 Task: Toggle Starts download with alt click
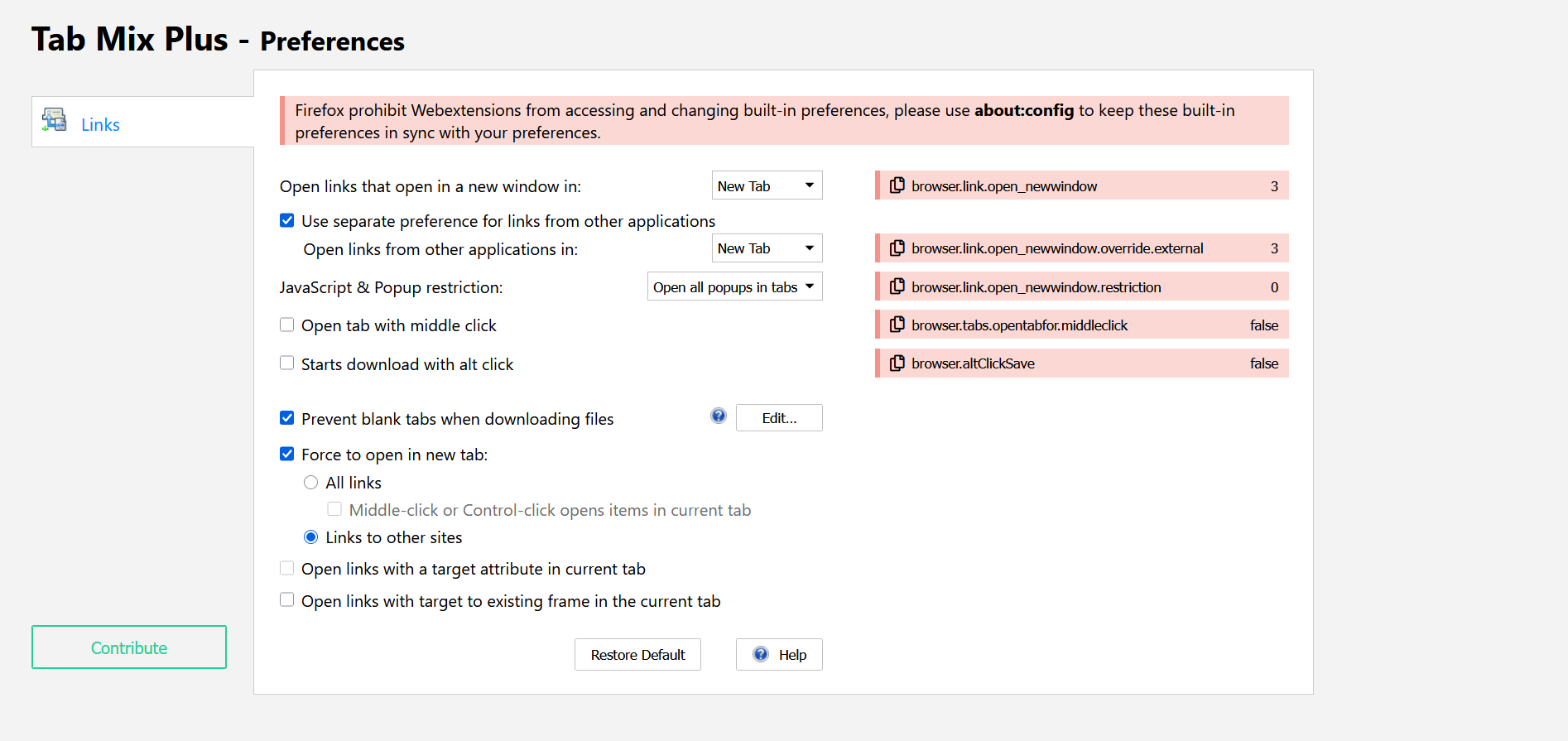pos(286,363)
